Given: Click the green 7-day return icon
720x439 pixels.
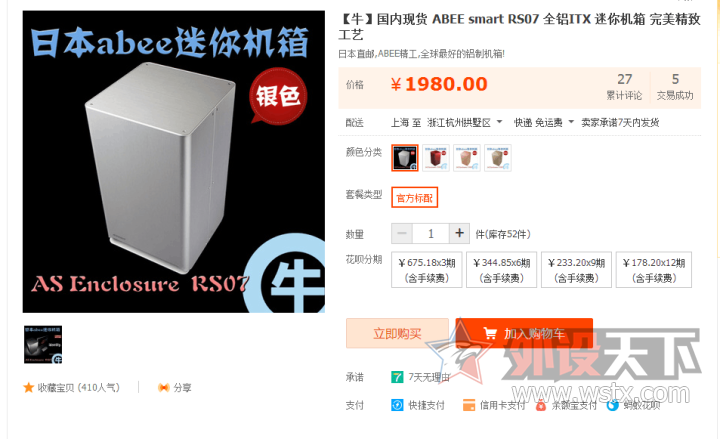Looking at the screenshot, I should point(397,377).
